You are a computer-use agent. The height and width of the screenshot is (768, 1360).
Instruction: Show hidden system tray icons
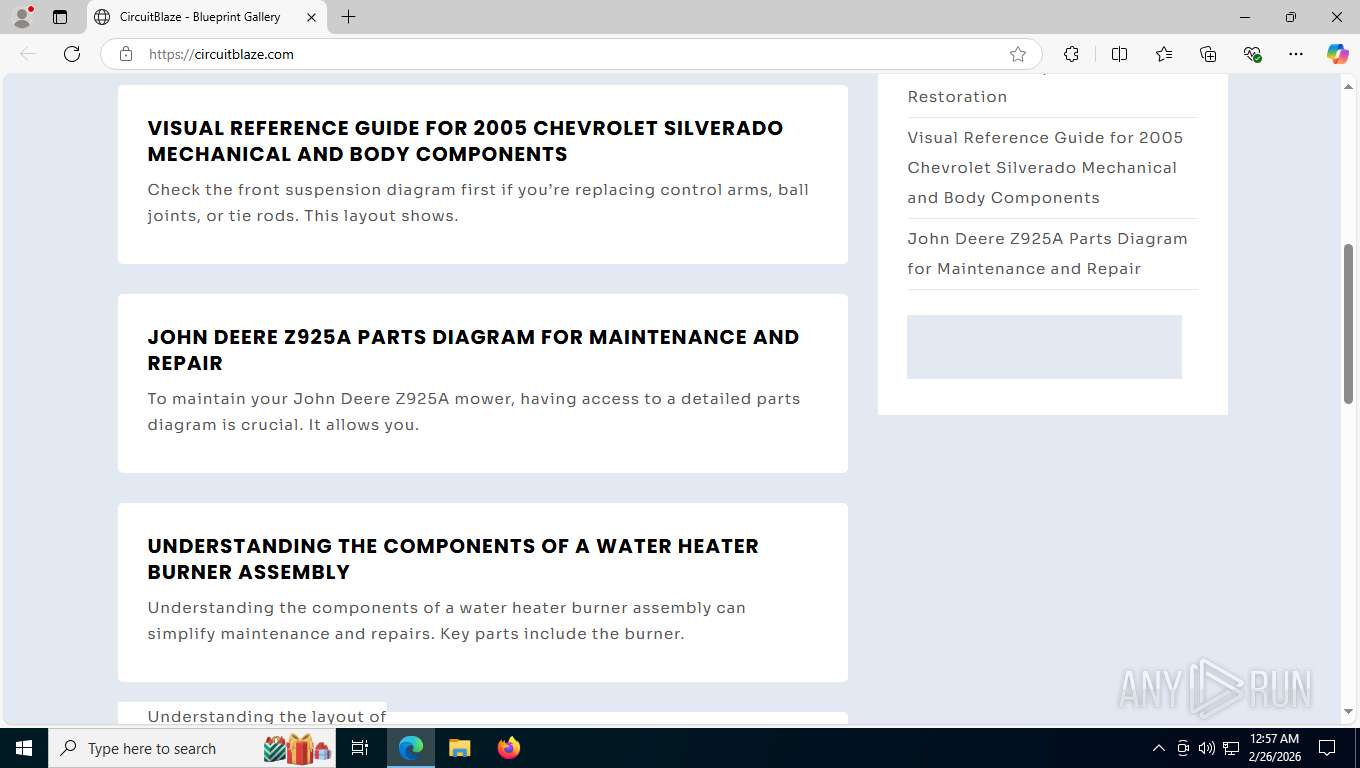pyautogui.click(x=1159, y=748)
